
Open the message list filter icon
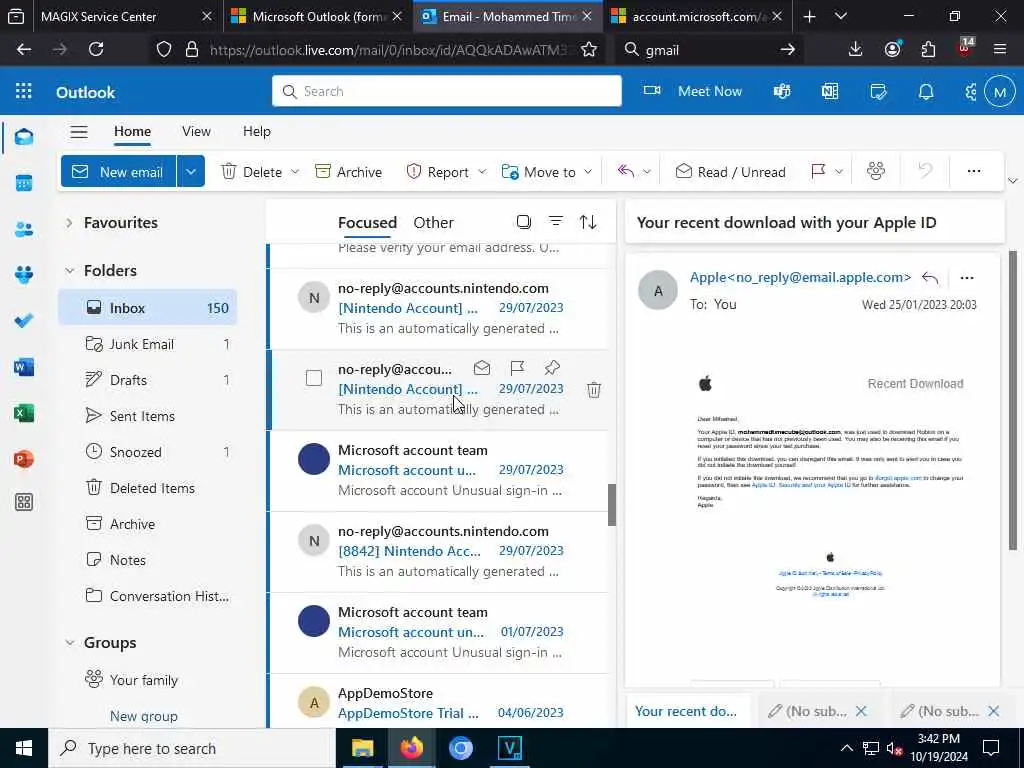[556, 222]
